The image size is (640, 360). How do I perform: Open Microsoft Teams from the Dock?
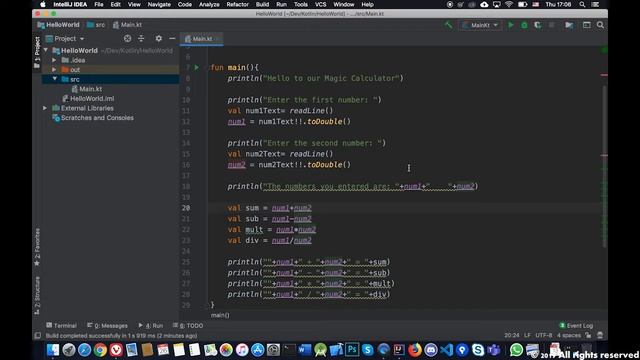[494, 350]
